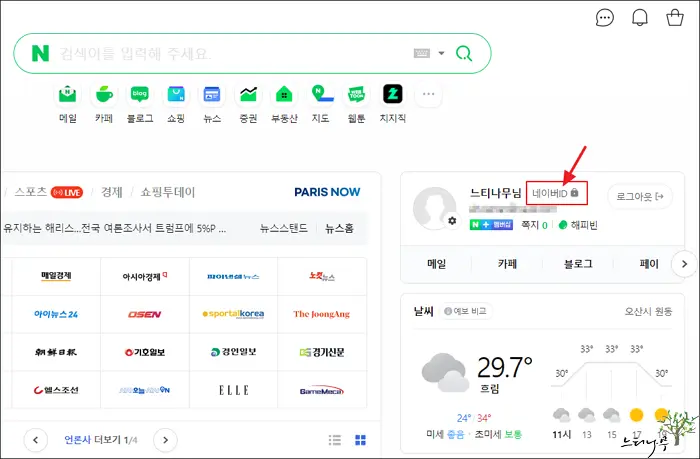The height and width of the screenshot is (459, 700).
Task: Open the ELLE press logo
Action: 233,390
